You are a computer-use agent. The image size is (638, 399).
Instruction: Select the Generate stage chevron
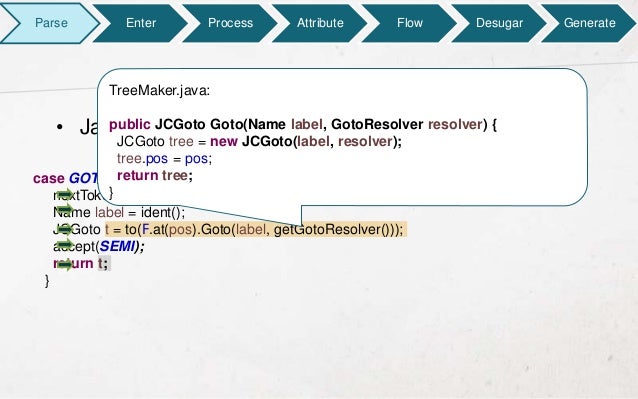(x=589, y=23)
